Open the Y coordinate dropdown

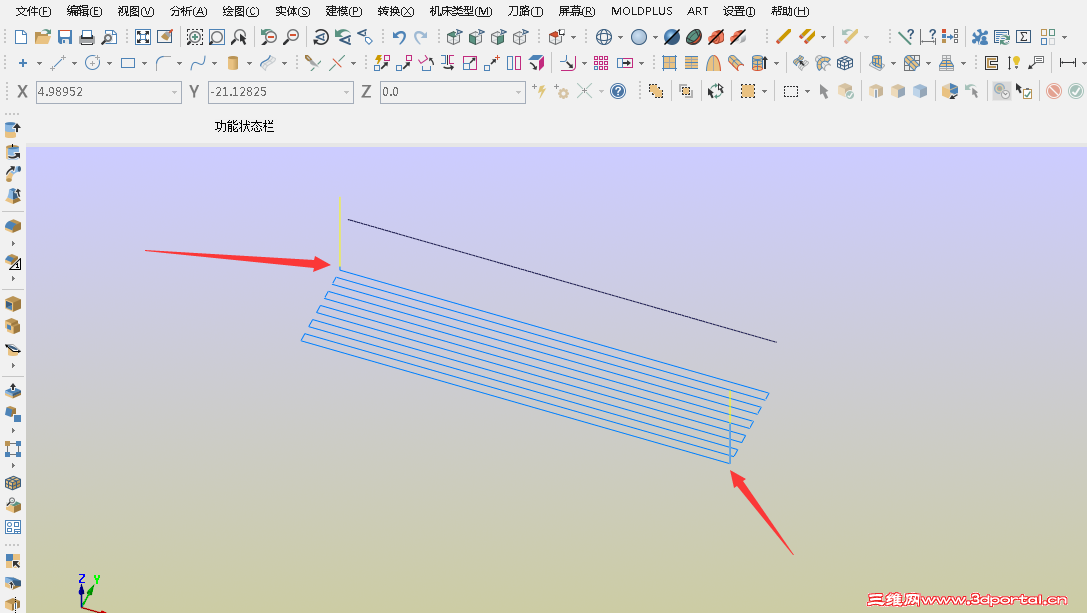click(x=347, y=92)
